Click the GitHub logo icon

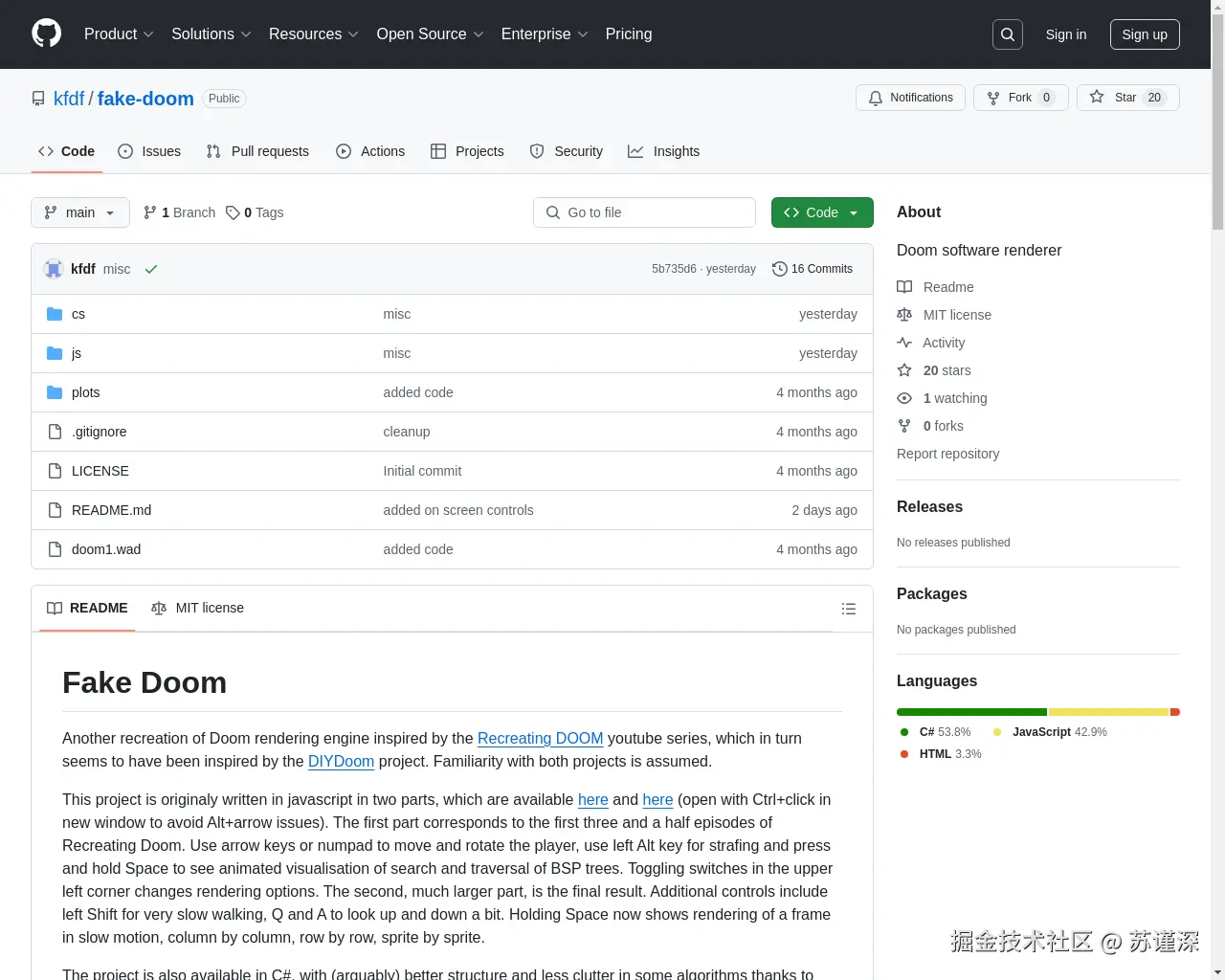(x=46, y=34)
